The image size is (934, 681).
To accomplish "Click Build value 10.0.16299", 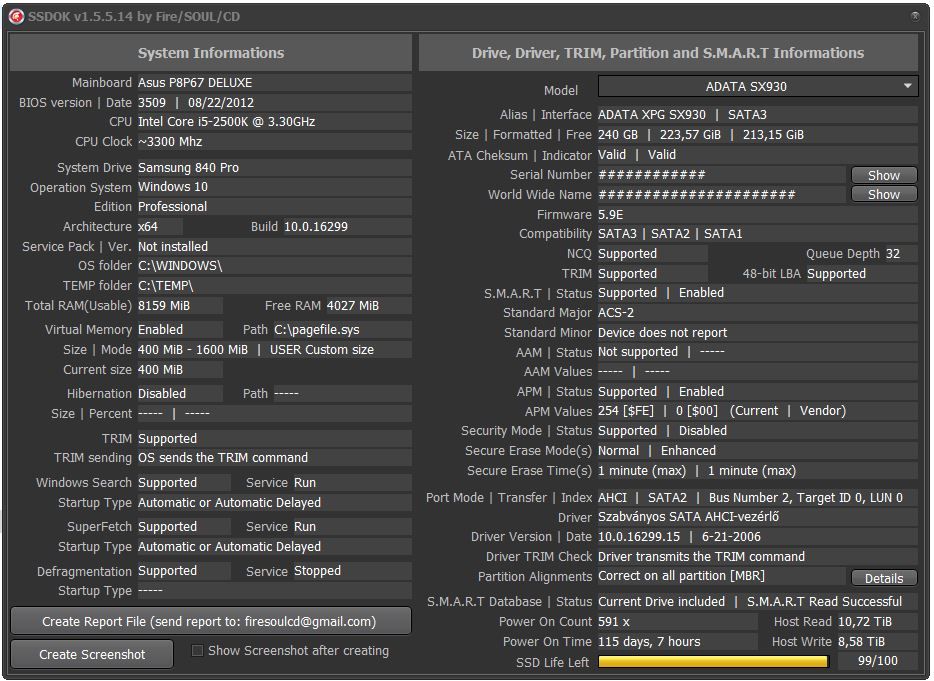I will pos(316,227).
